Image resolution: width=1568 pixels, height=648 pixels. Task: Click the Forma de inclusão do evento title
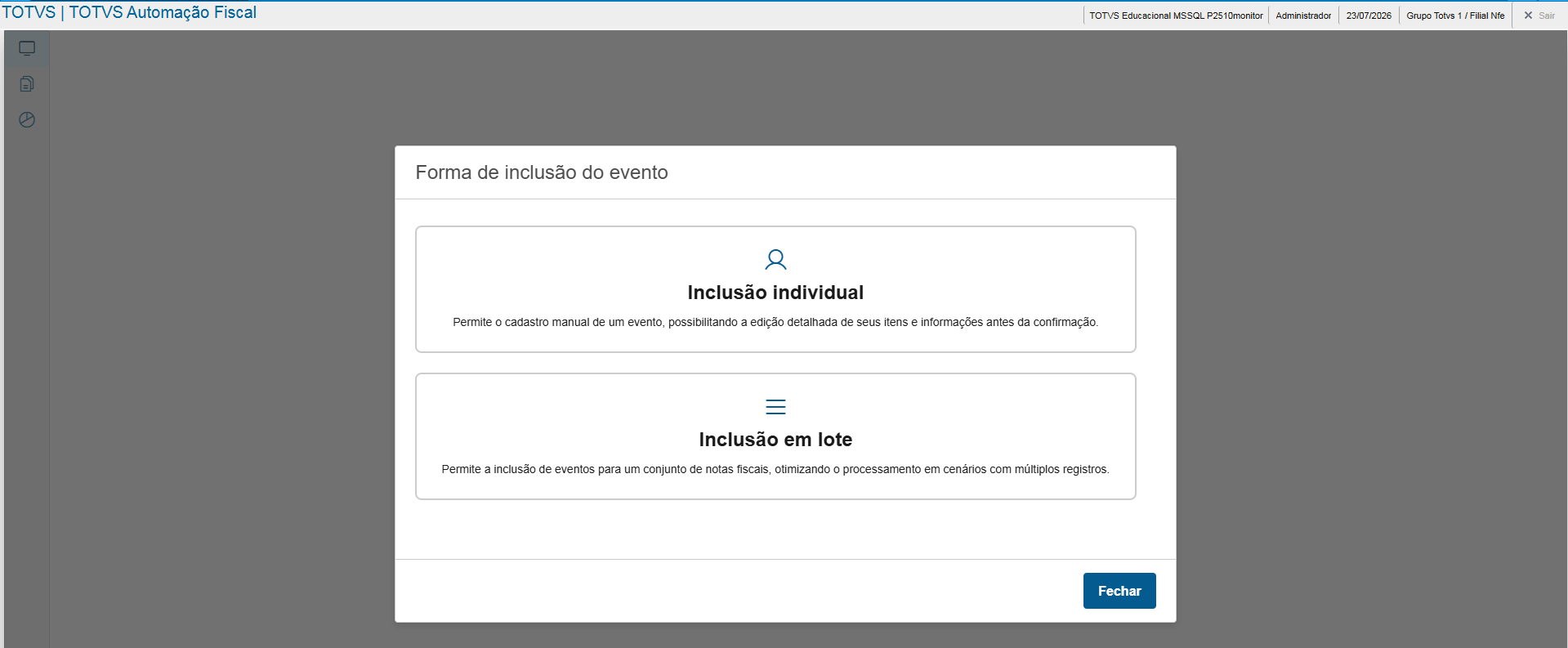(542, 172)
